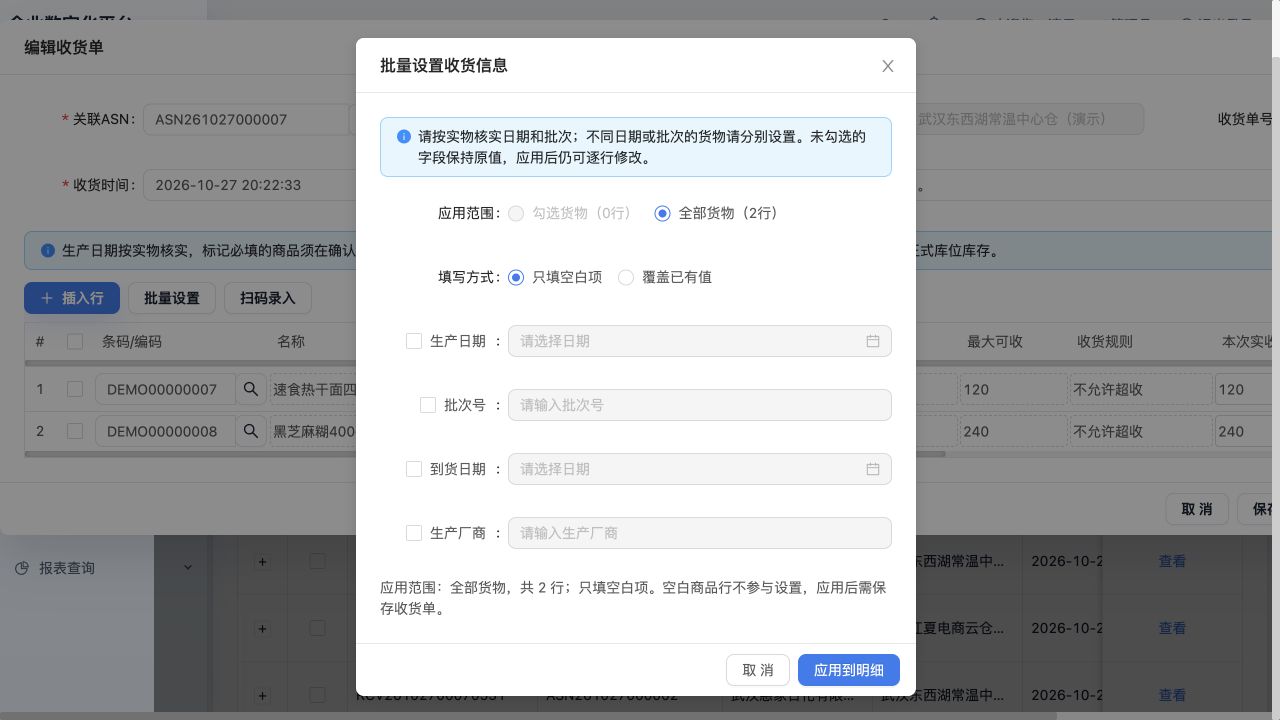The image size is (1280, 720).
Task: Click the 插入行 button
Action: point(72,298)
